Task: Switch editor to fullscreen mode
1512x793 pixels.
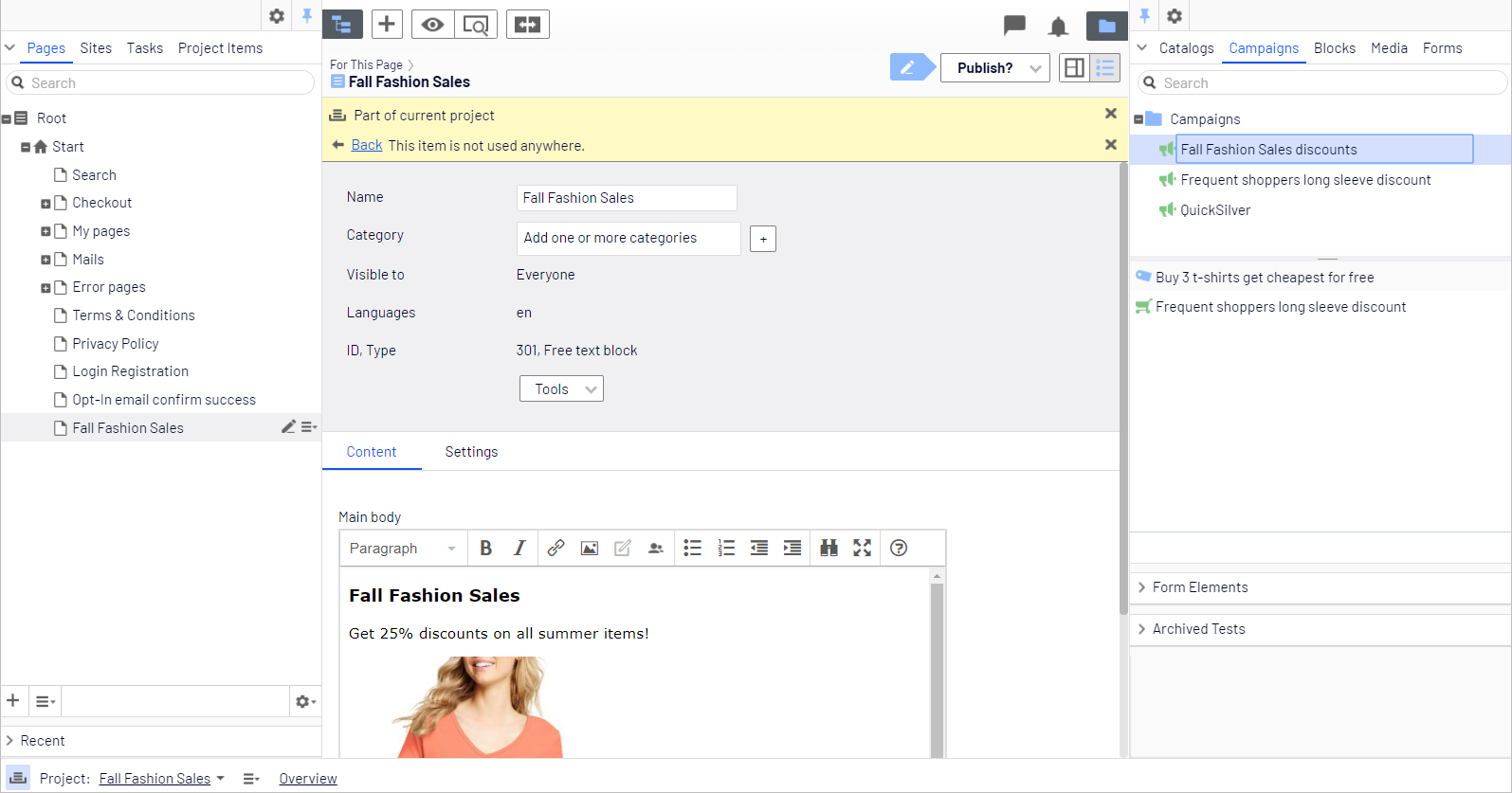Action: [862, 548]
